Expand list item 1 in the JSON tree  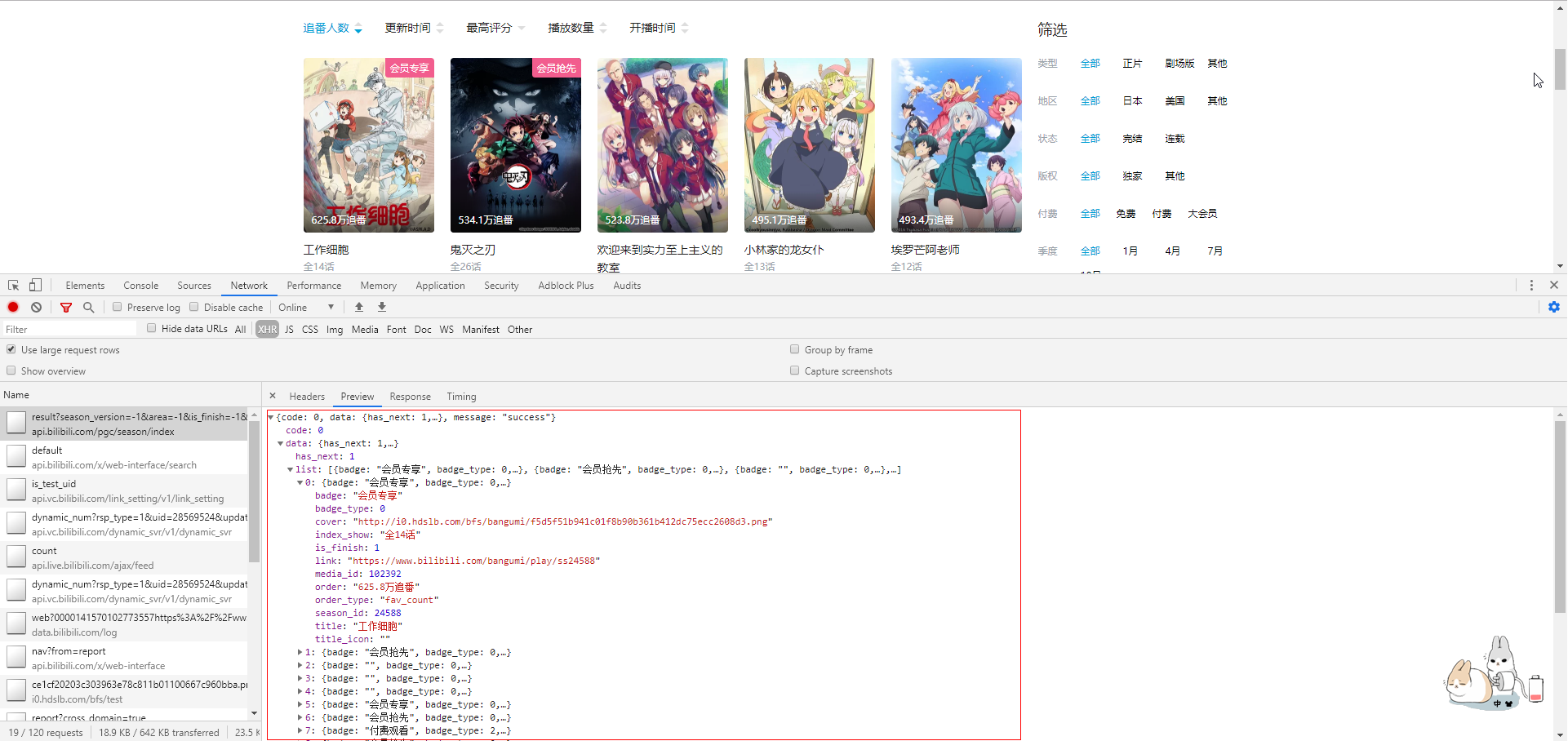point(300,652)
